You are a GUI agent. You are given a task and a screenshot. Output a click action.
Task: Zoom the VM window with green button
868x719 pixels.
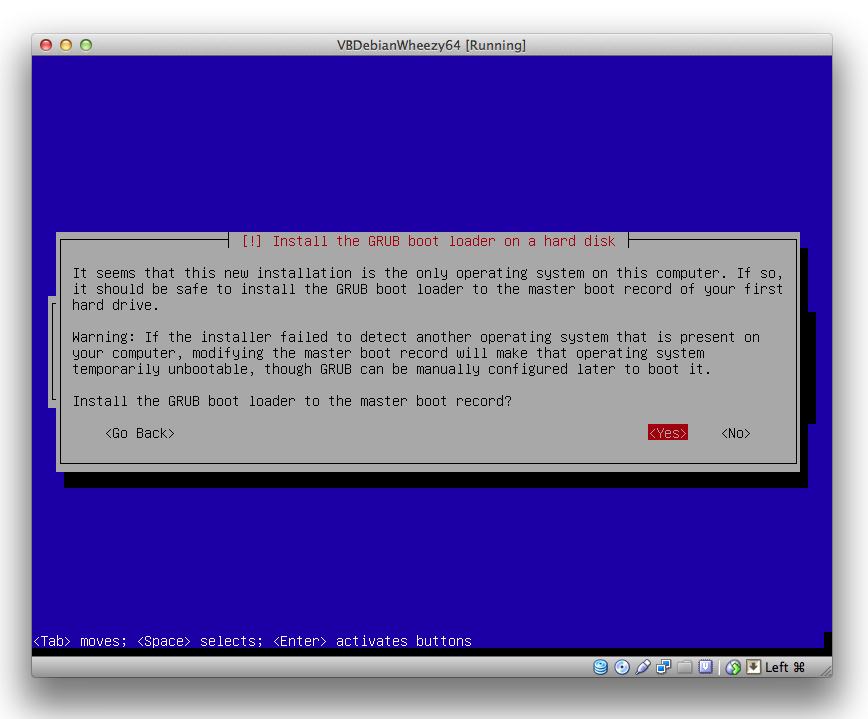[x=86, y=45]
